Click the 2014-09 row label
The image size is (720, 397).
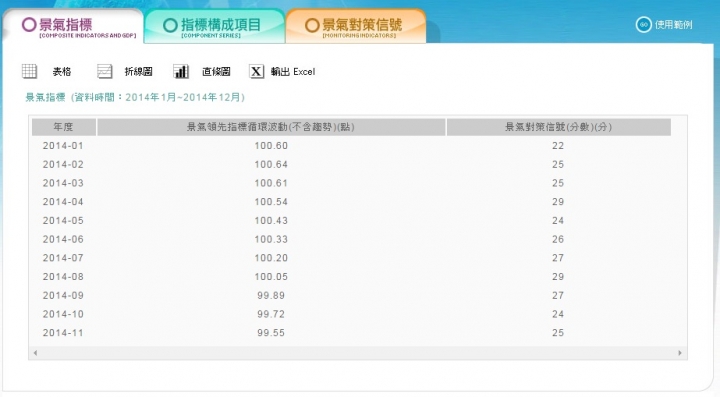pos(63,296)
